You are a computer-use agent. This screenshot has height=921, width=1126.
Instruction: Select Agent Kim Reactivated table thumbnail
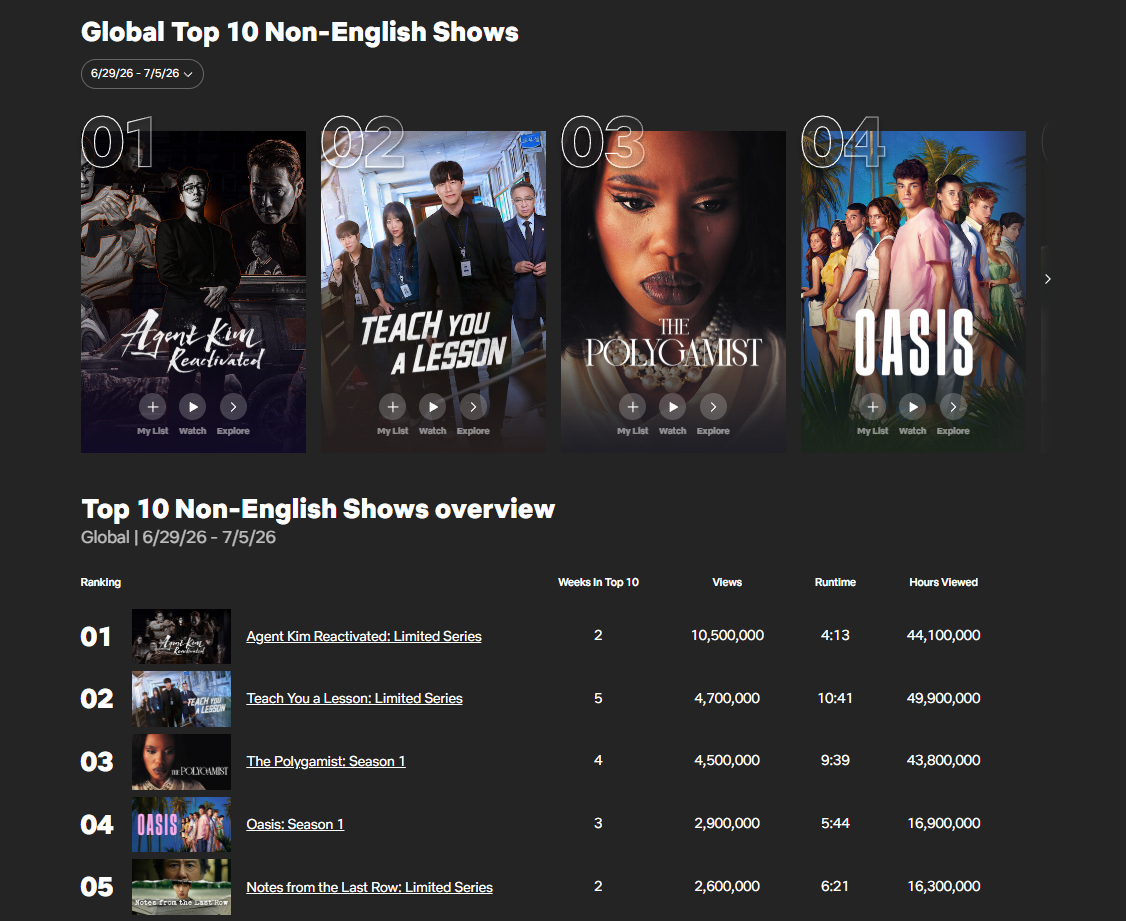click(182, 636)
